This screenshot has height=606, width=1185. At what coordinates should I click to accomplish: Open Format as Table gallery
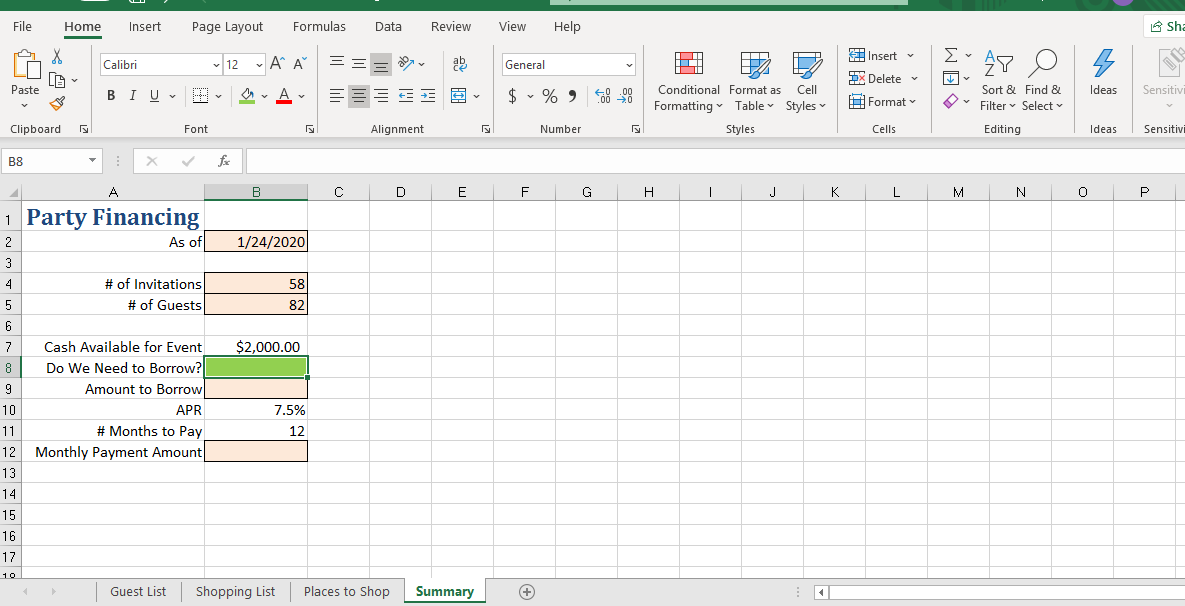755,82
